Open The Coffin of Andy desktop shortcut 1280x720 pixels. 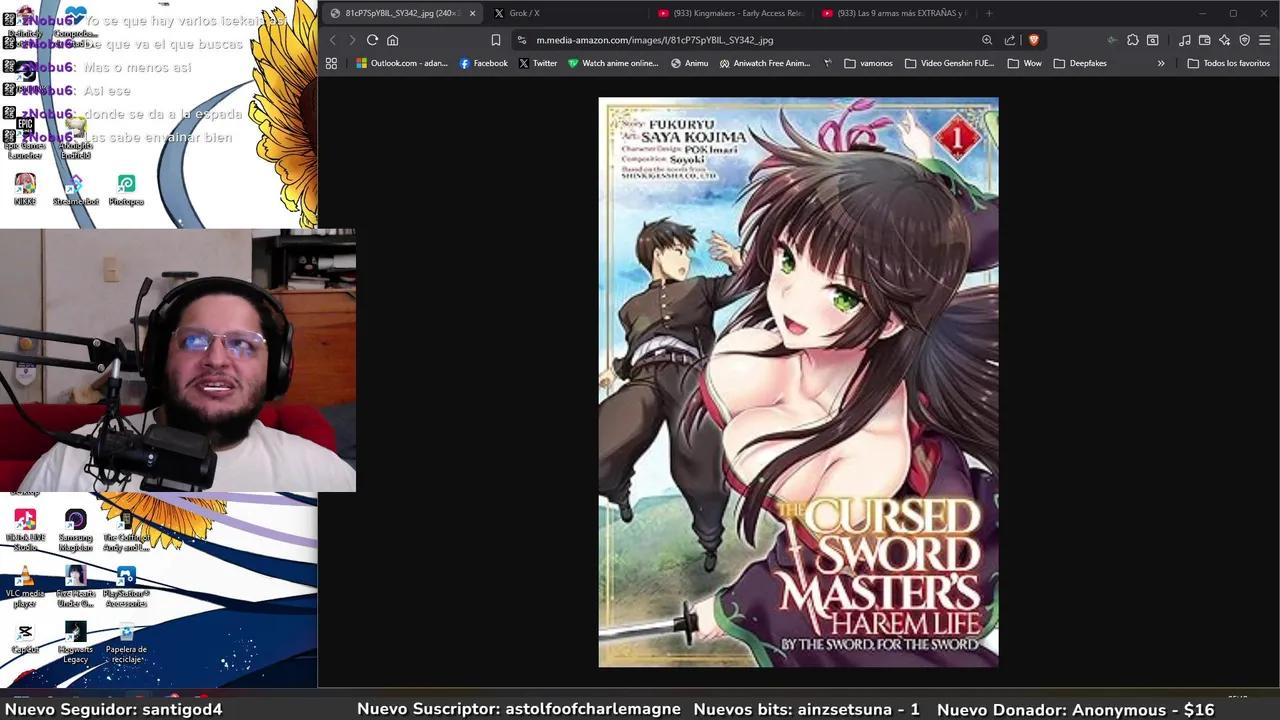[126, 530]
